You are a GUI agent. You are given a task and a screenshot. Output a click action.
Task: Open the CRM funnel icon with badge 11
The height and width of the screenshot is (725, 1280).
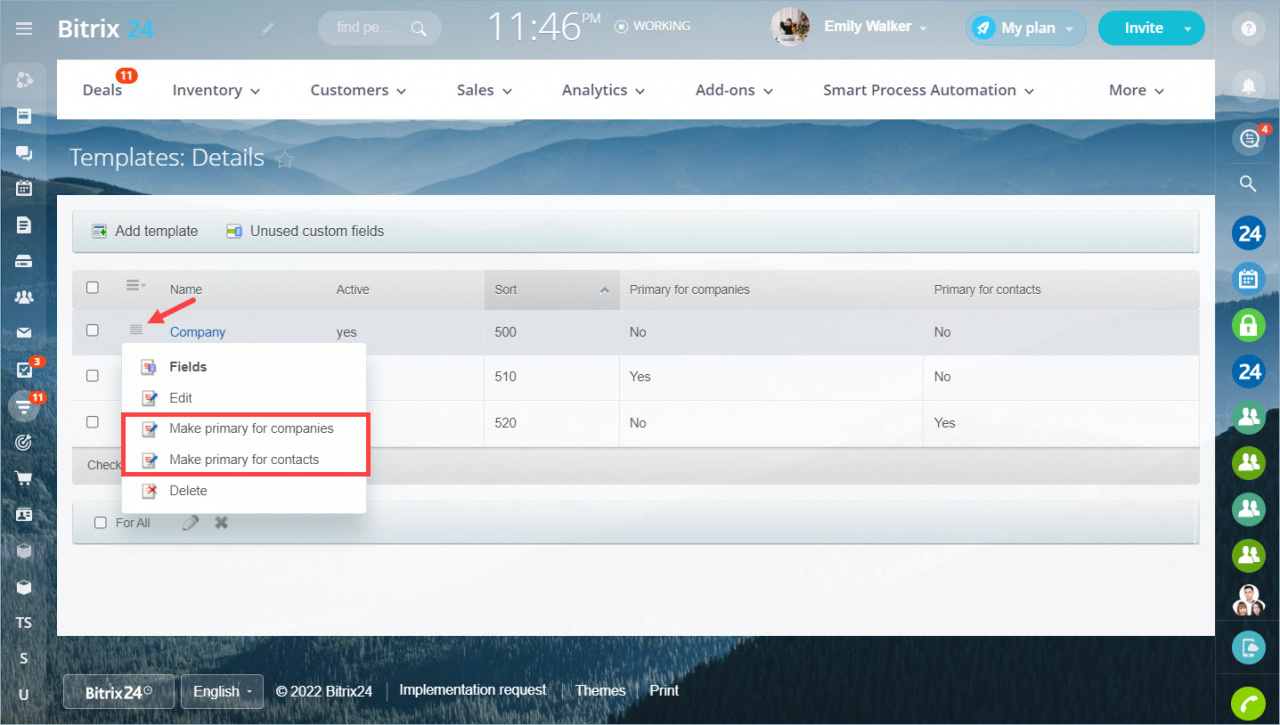[x=24, y=406]
